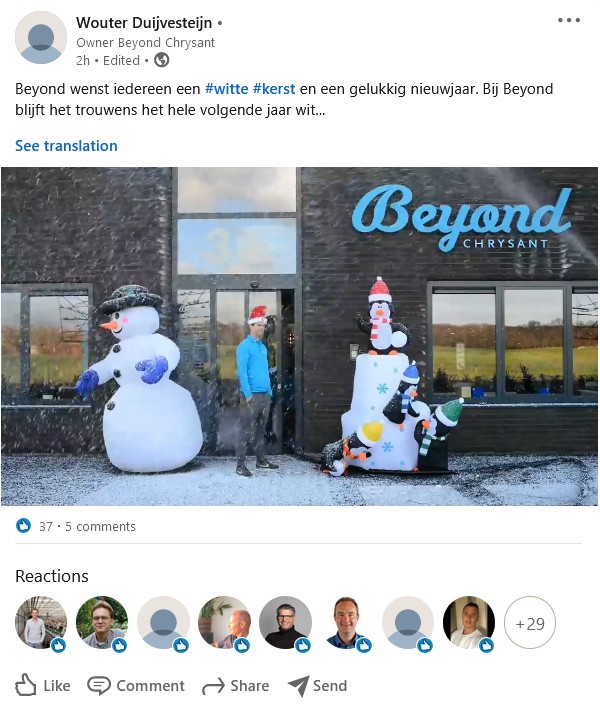Click the globe visibility icon
Image resolution: width=600 pixels, height=710 pixels.
pos(162,60)
